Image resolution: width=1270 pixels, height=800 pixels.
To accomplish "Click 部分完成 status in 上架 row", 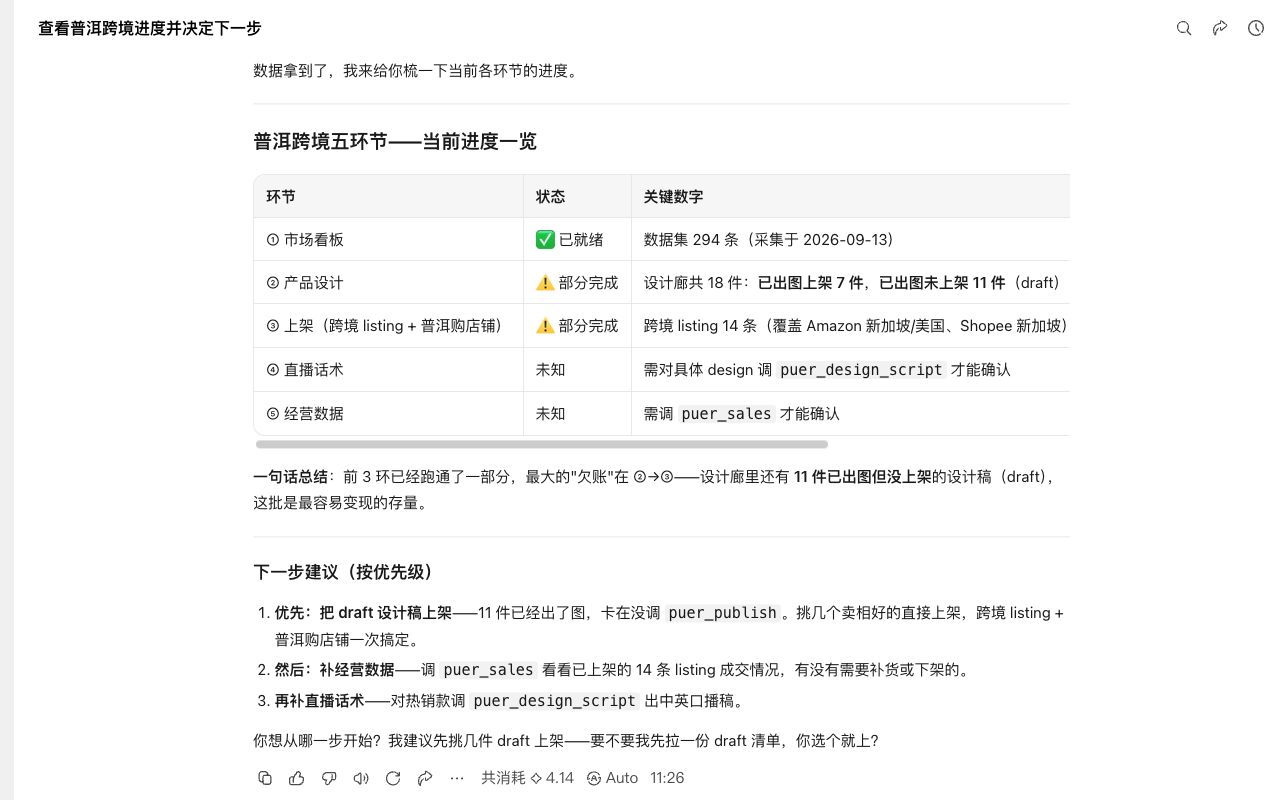I will pyautogui.click(x=577, y=326).
